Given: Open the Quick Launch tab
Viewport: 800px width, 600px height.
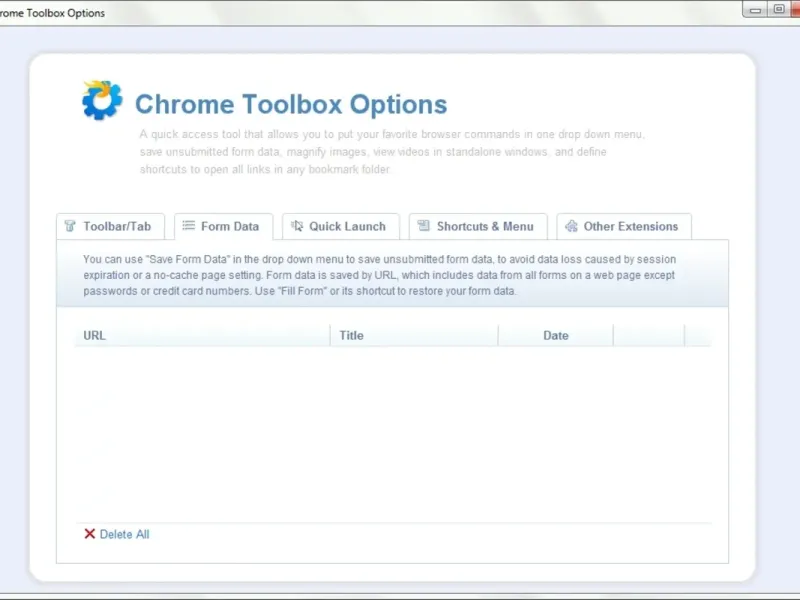Looking at the screenshot, I should point(341,227).
